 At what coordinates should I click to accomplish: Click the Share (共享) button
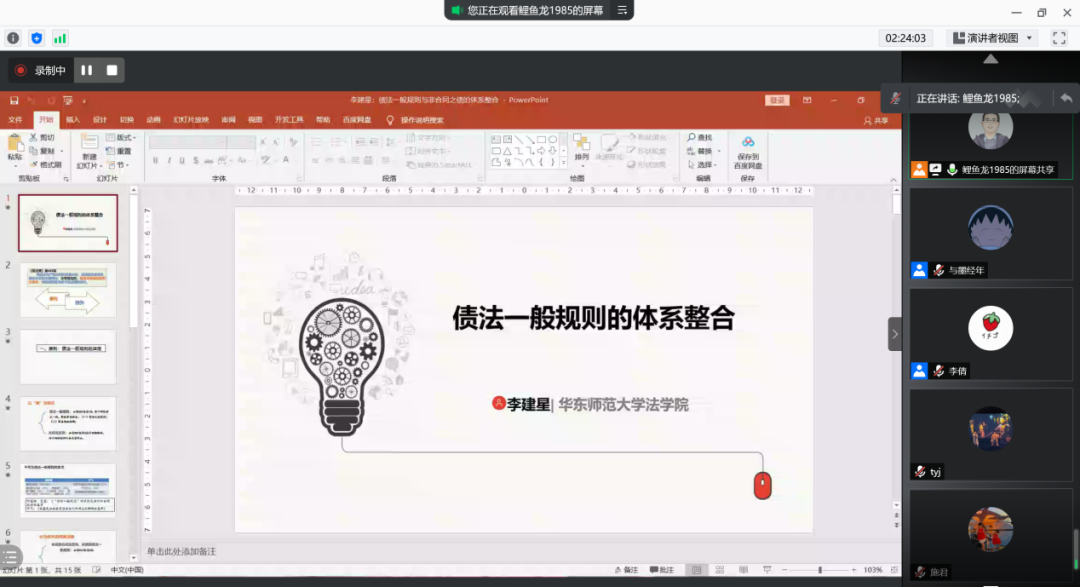point(877,120)
